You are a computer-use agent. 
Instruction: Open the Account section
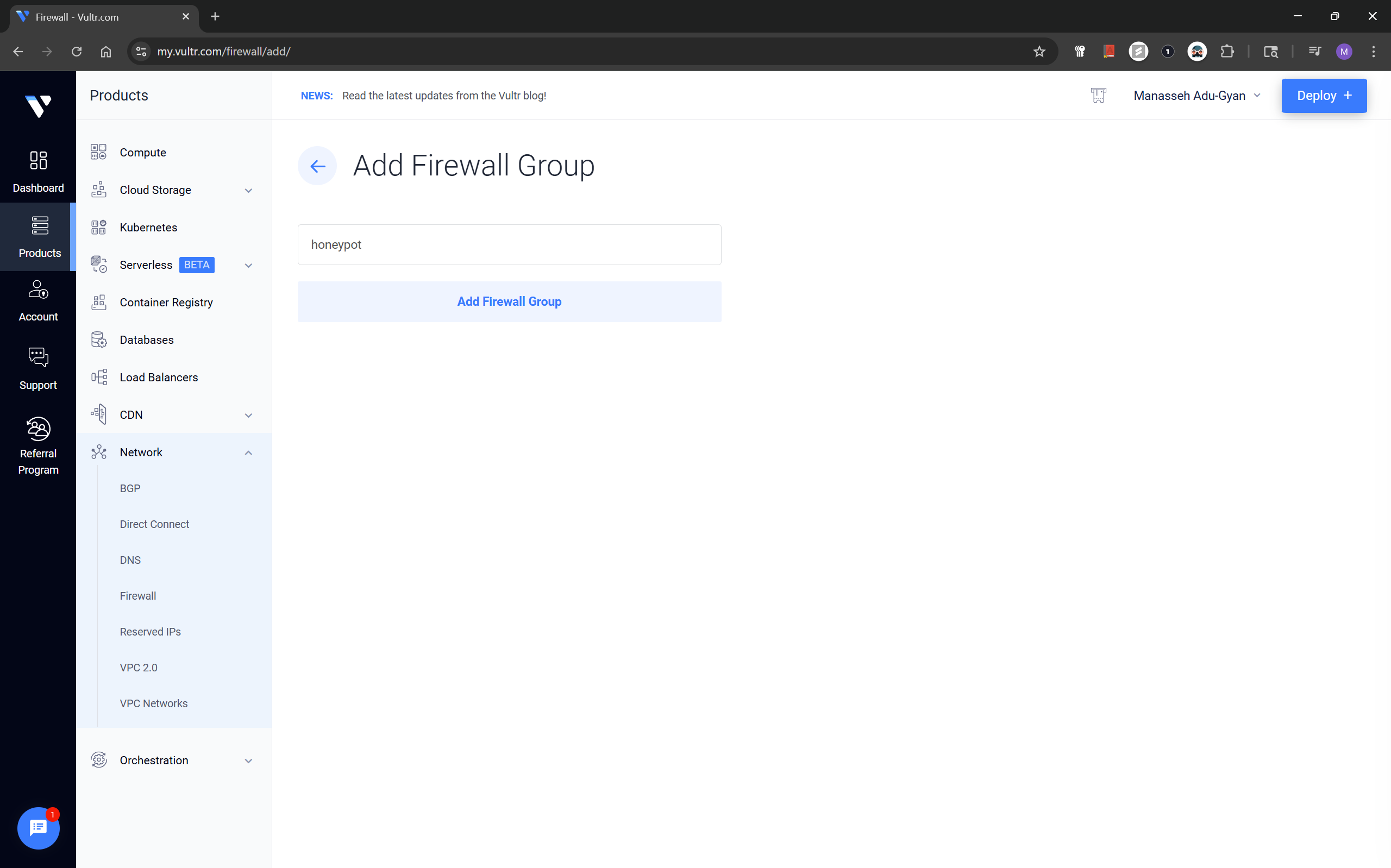pos(38,300)
